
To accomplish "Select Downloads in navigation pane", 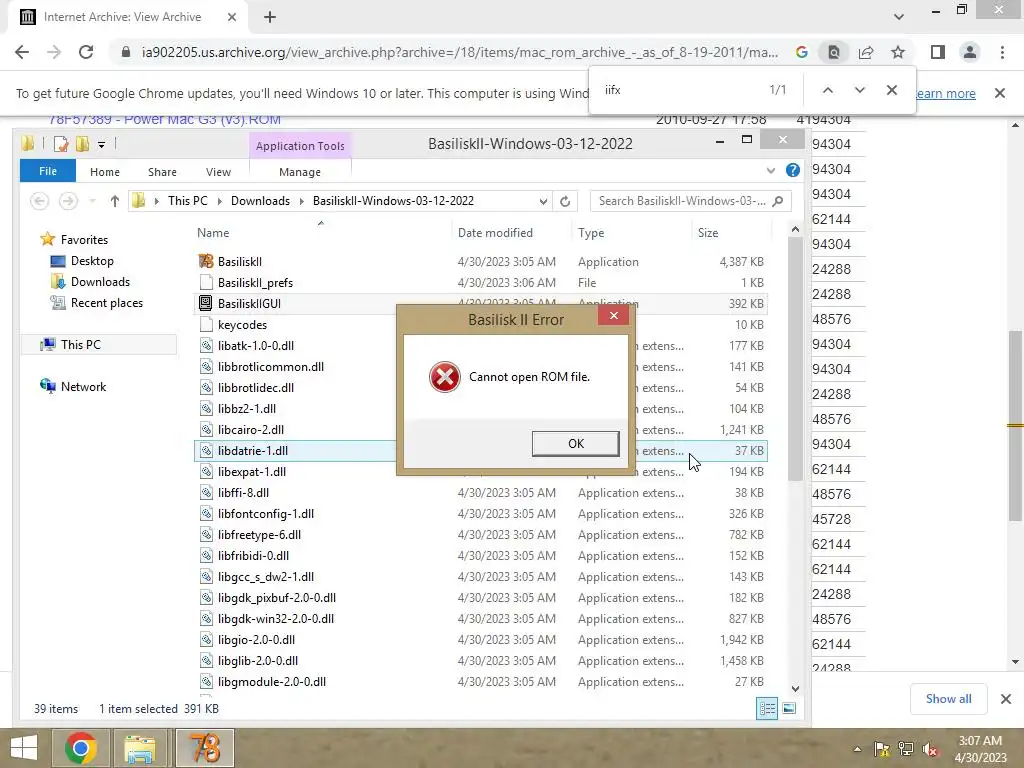I will click(100, 281).
